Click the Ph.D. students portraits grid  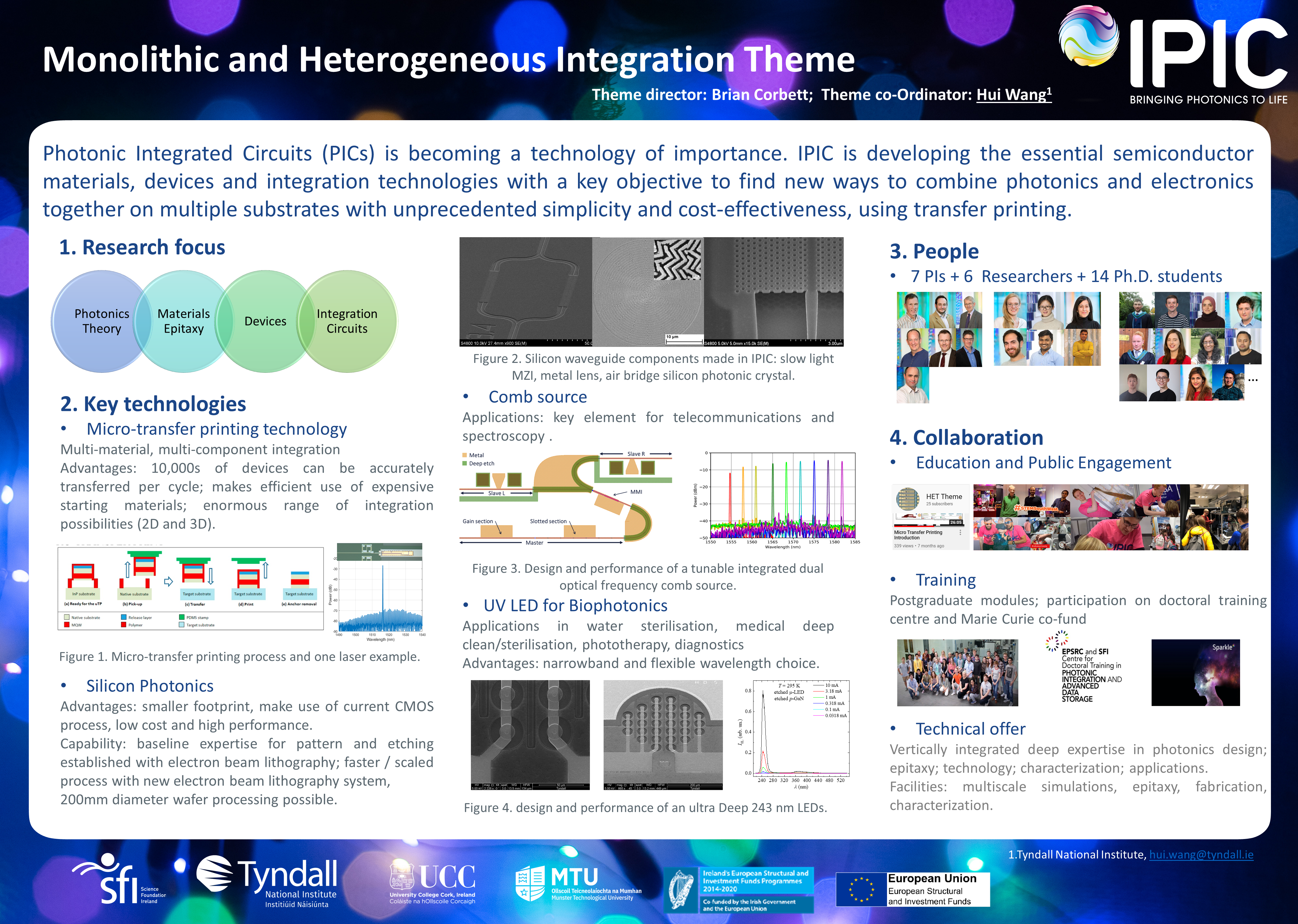[x=1190, y=347]
